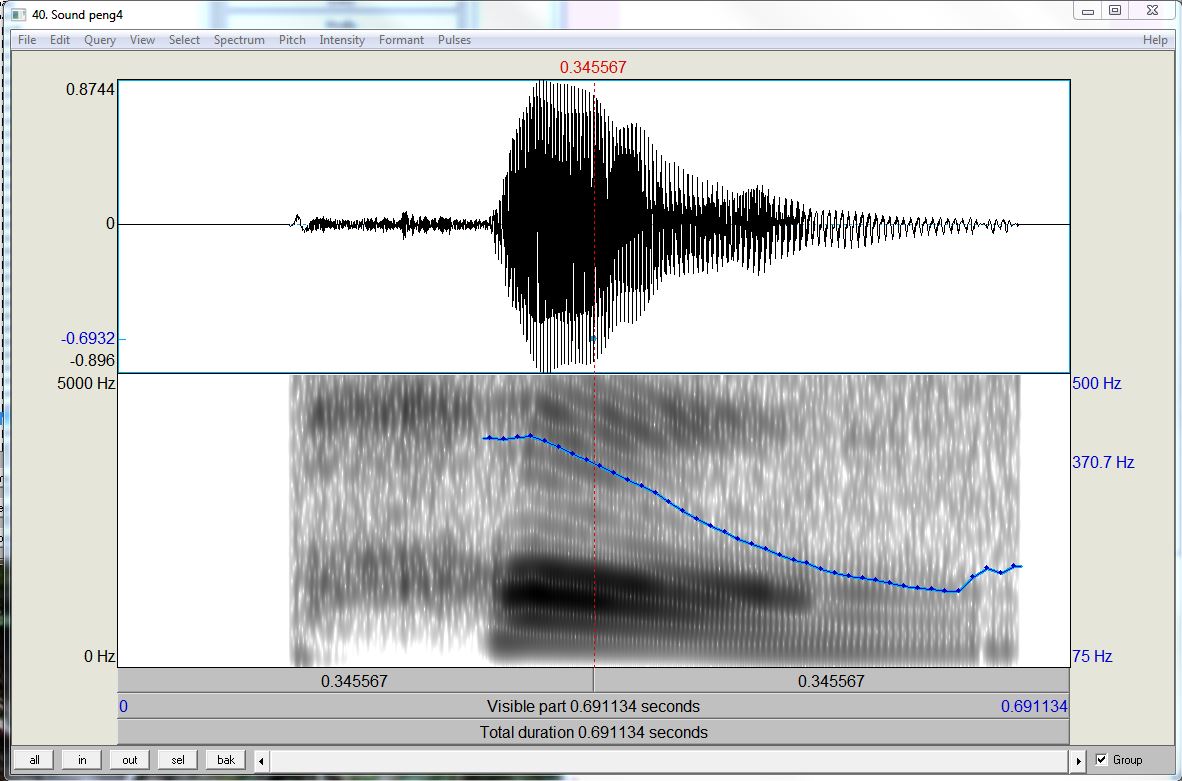
Task: Click the 75 Hz pitch floor label
Action: coord(1092,656)
